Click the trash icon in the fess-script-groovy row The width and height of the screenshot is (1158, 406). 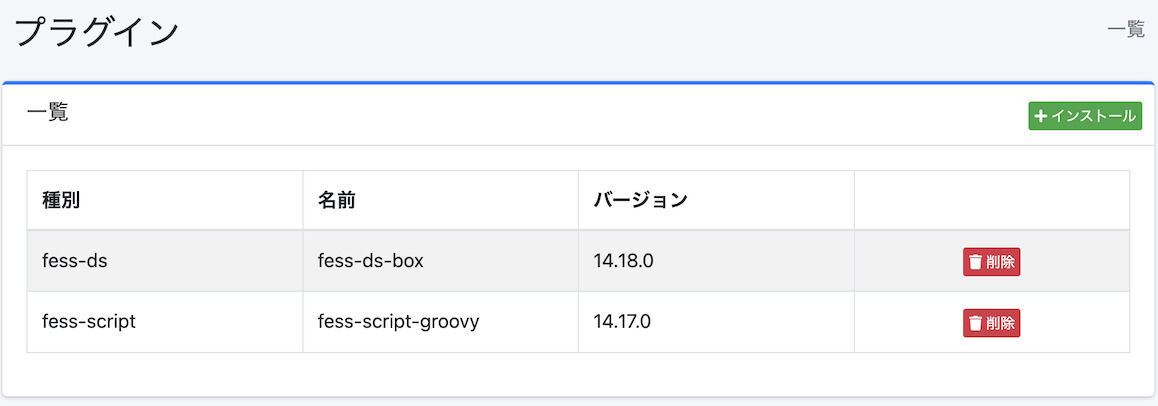click(x=976, y=323)
